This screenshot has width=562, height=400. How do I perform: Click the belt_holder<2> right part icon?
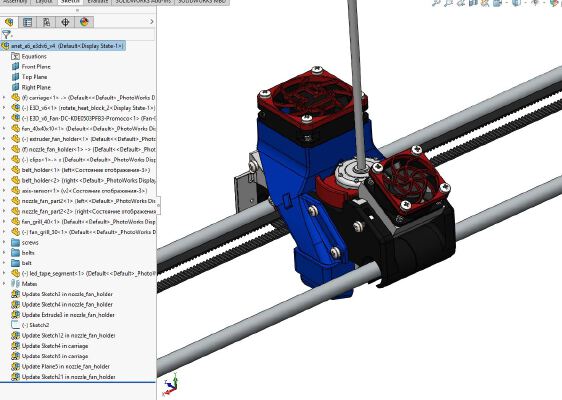(x=15, y=180)
